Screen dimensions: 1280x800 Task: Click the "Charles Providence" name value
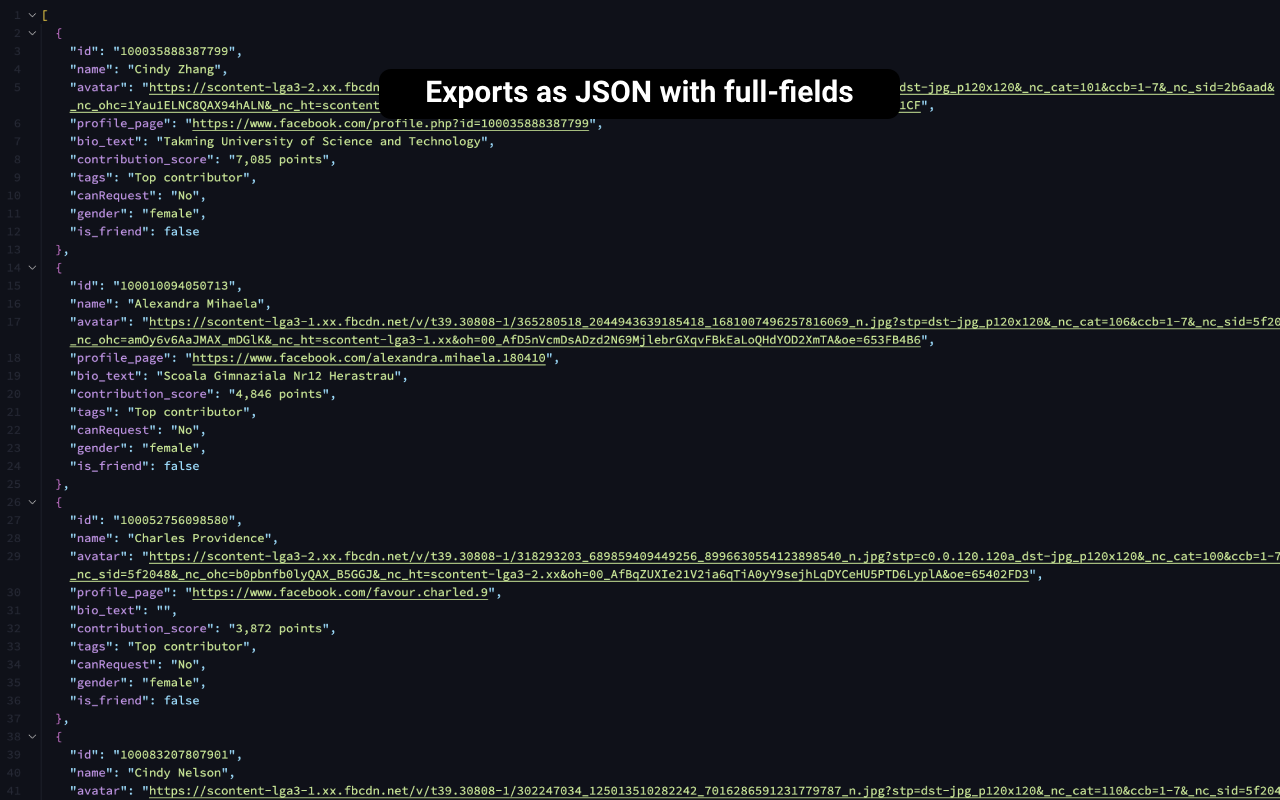(199, 538)
